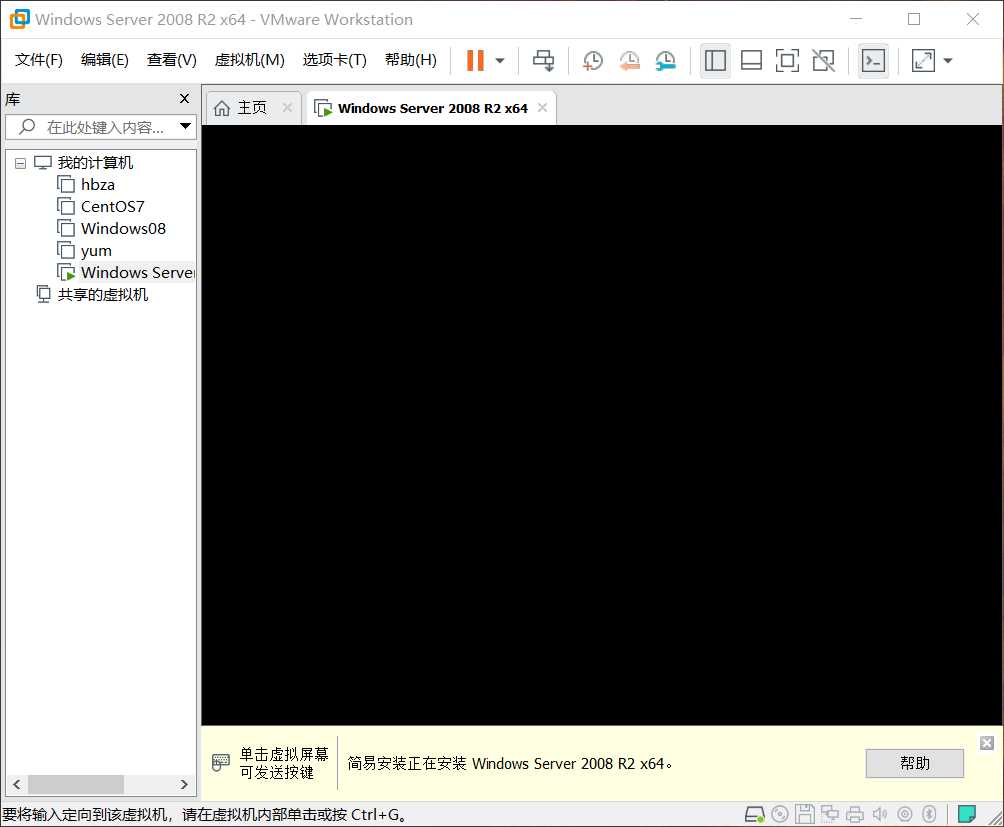Open the snapshot manager

point(666,61)
